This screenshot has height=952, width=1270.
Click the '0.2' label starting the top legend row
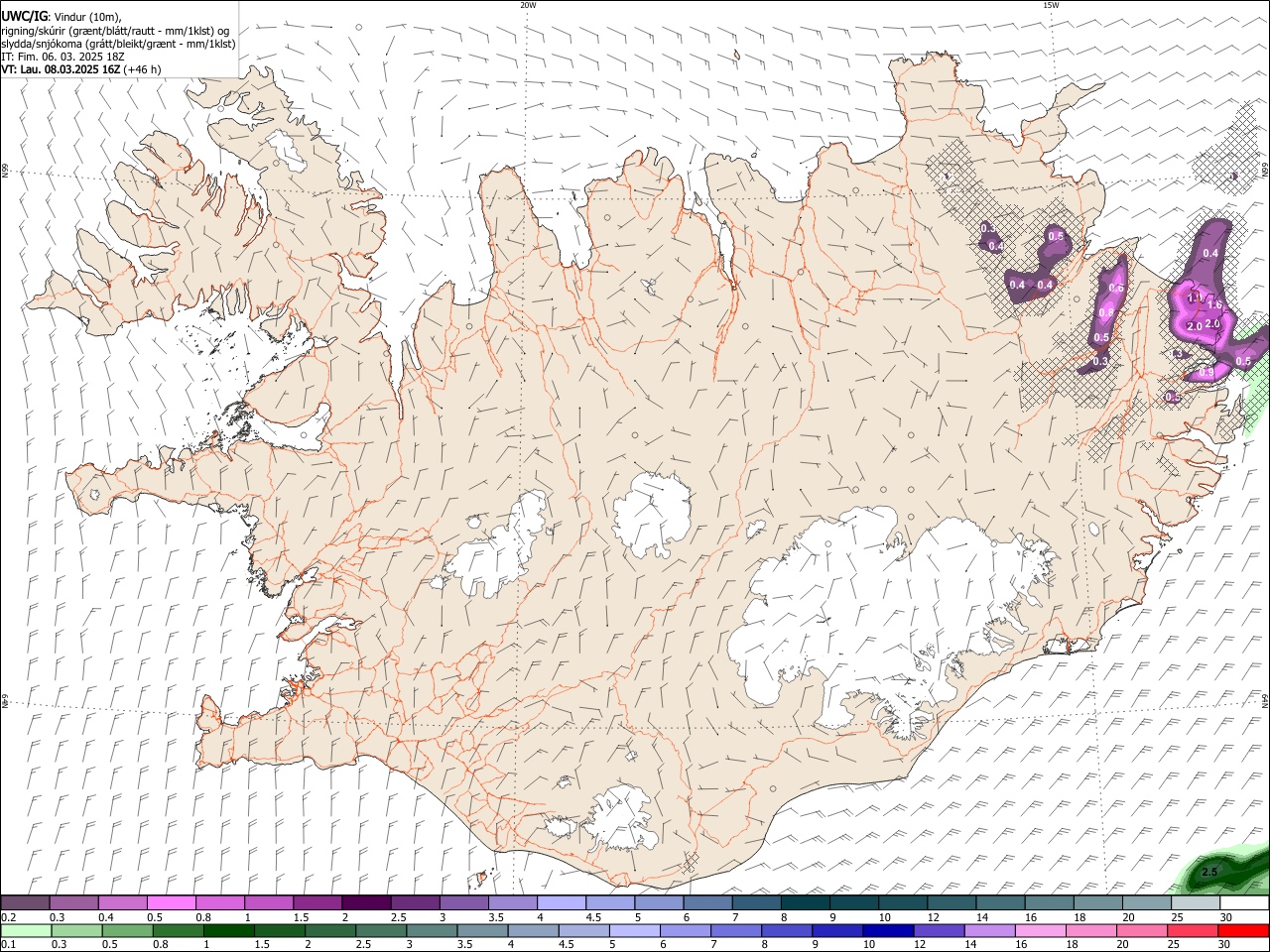9,917
